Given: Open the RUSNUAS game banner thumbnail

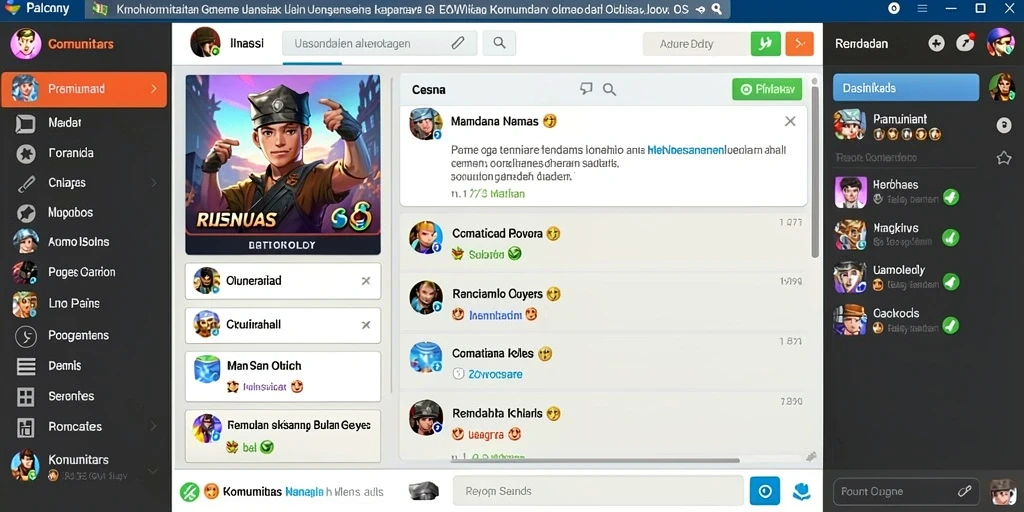Looking at the screenshot, I should 283,165.
